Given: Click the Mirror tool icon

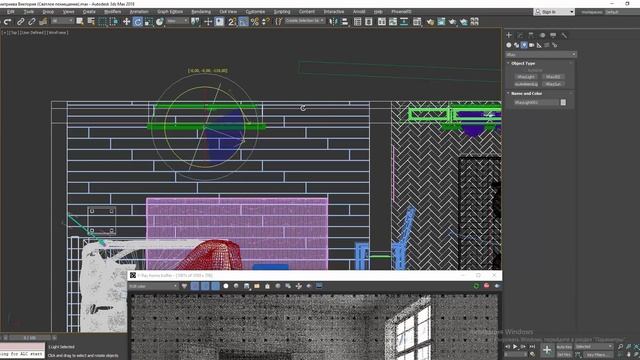Looking at the screenshot, I should coord(333,21).
